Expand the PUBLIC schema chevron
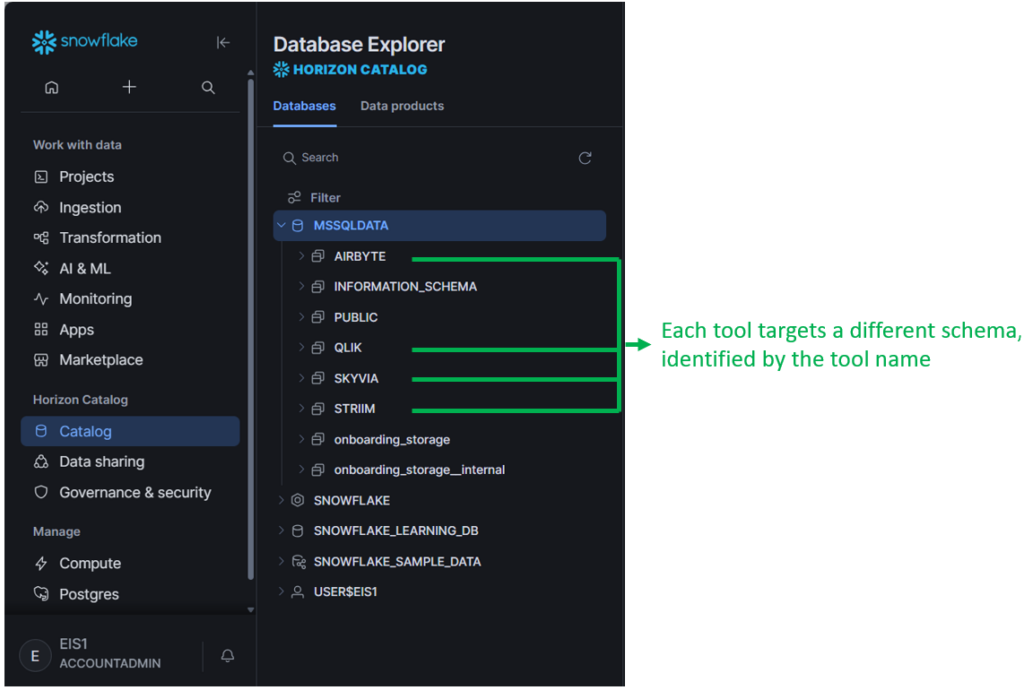1024x690 pixels. coord(301,317)
